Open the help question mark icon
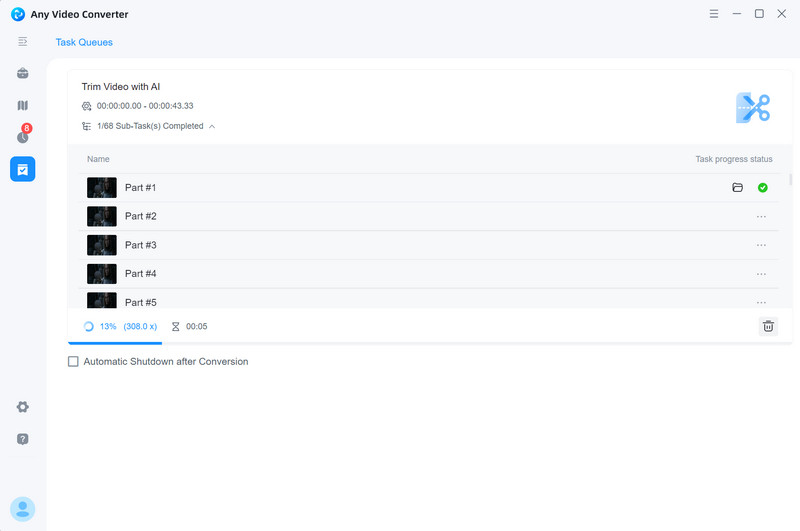800x531 pixels. coord(22,439)
